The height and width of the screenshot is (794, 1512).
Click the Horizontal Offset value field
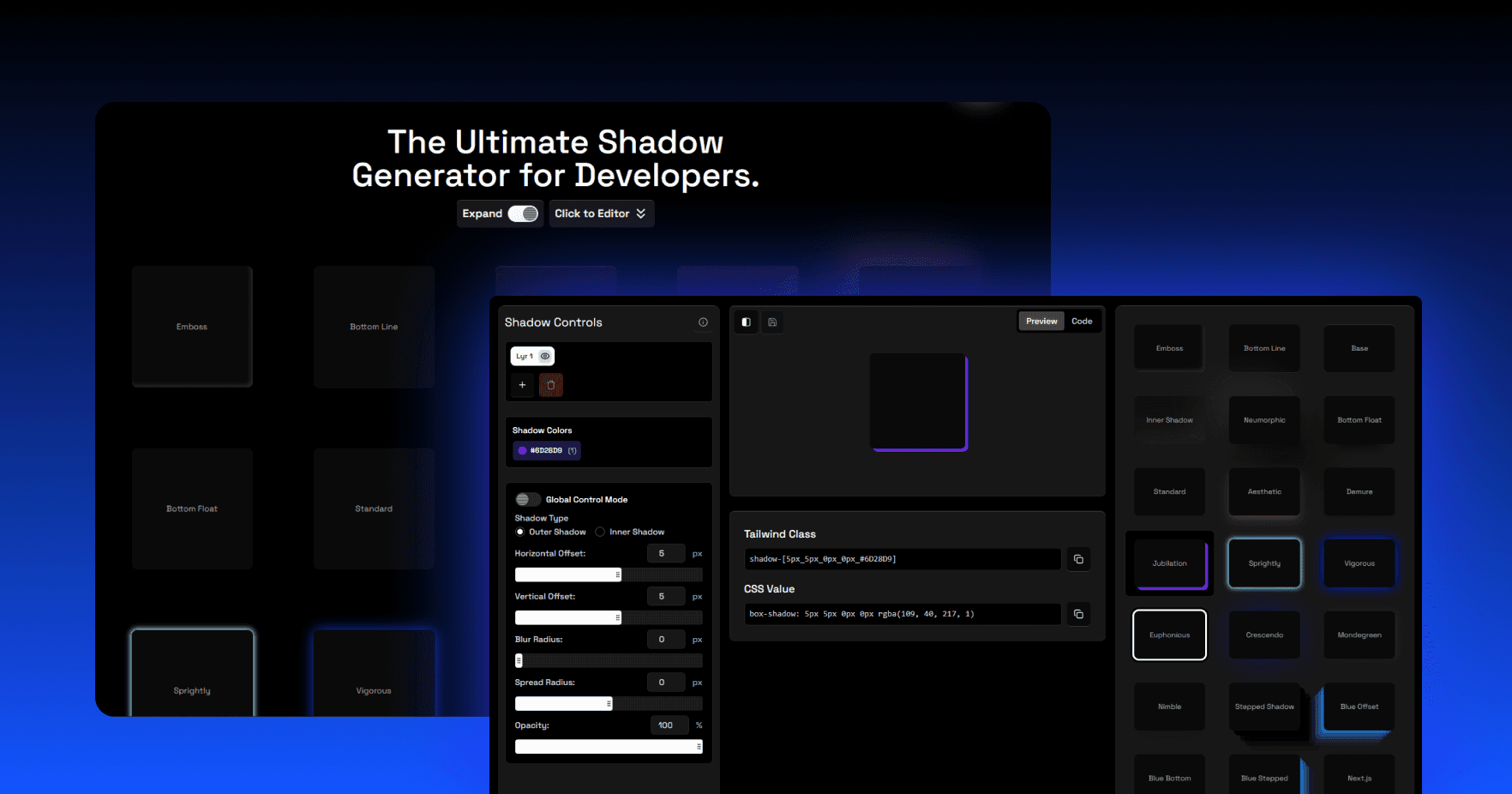point(666,553)
